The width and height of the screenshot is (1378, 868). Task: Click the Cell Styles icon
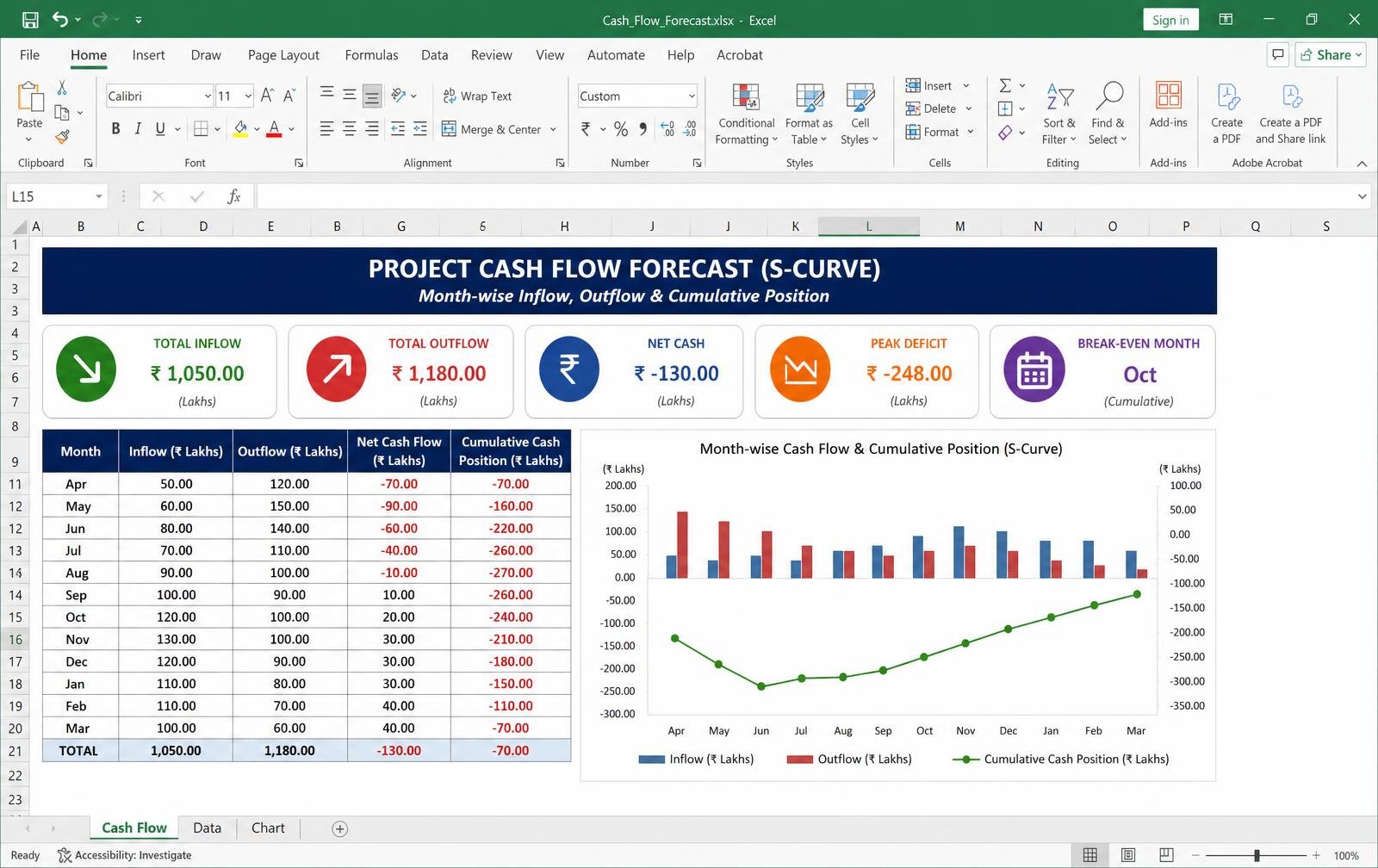[860, 97]
